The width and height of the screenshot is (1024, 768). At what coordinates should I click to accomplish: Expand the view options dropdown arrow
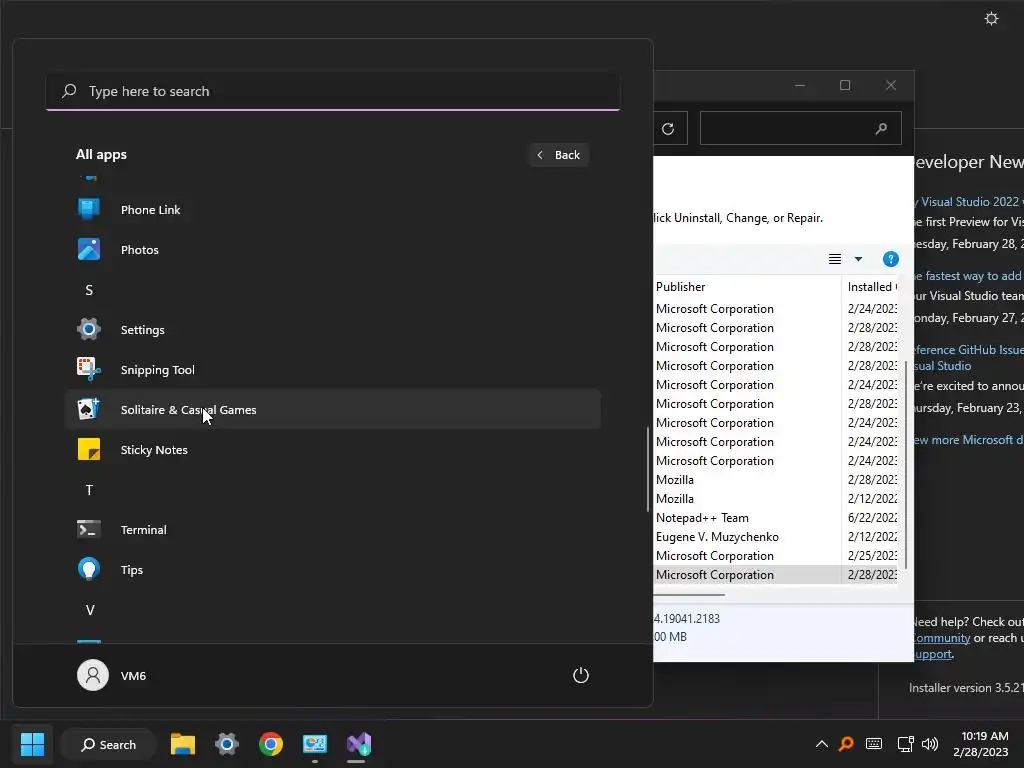click(858, 259)
